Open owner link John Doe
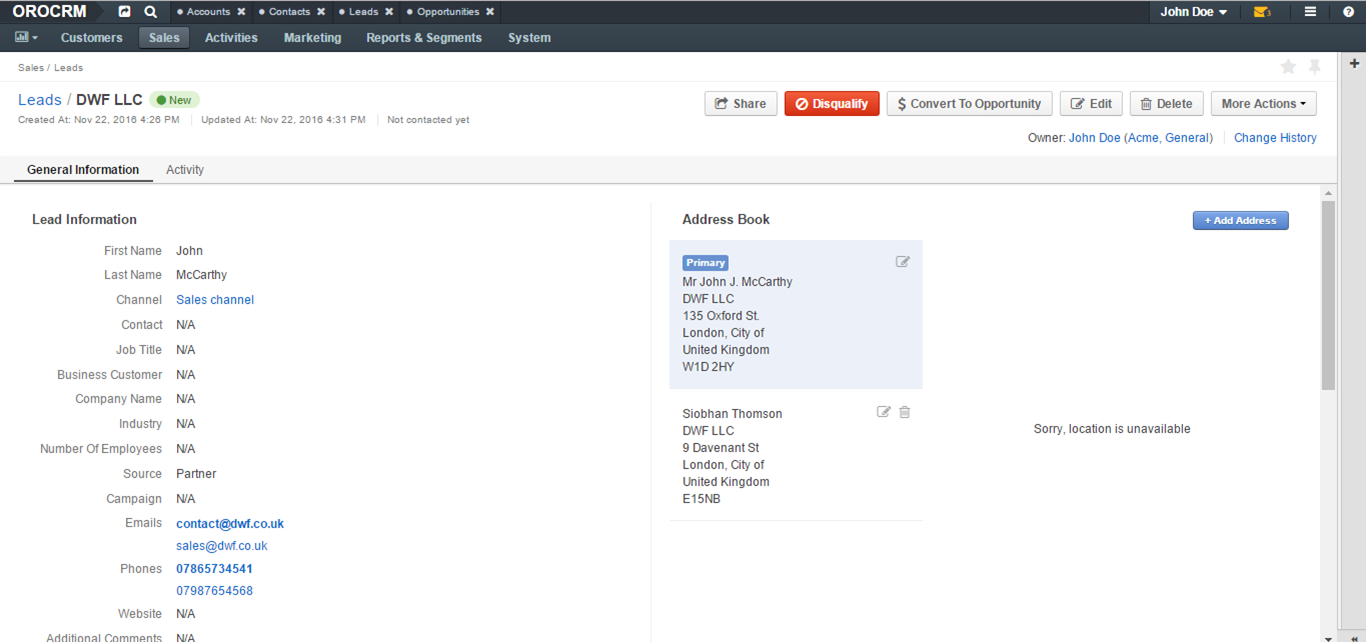Screen dimensions: 1366x642 (1095, 138)
